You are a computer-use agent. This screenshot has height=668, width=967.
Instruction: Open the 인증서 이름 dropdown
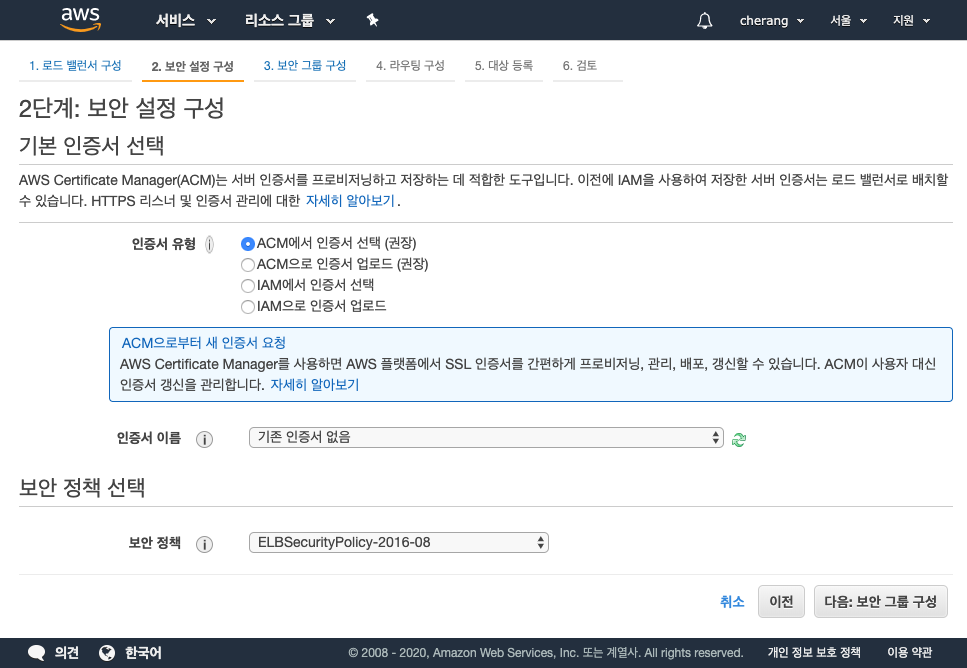[486, 437]
